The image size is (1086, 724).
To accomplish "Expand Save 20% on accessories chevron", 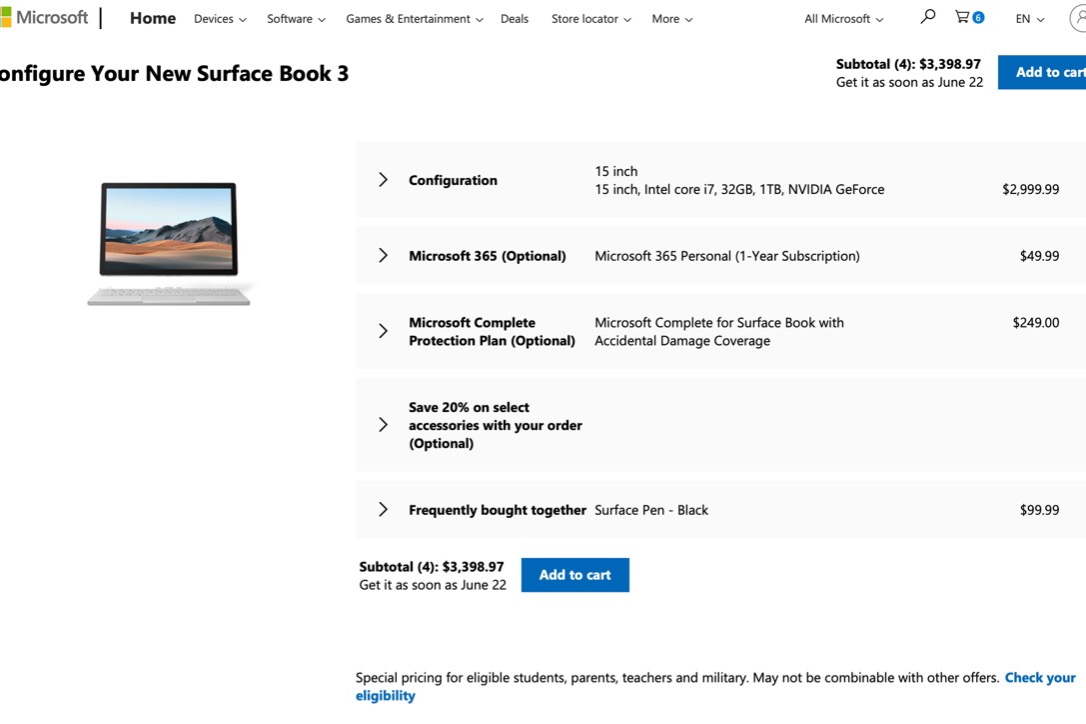I will click(383, 425).
